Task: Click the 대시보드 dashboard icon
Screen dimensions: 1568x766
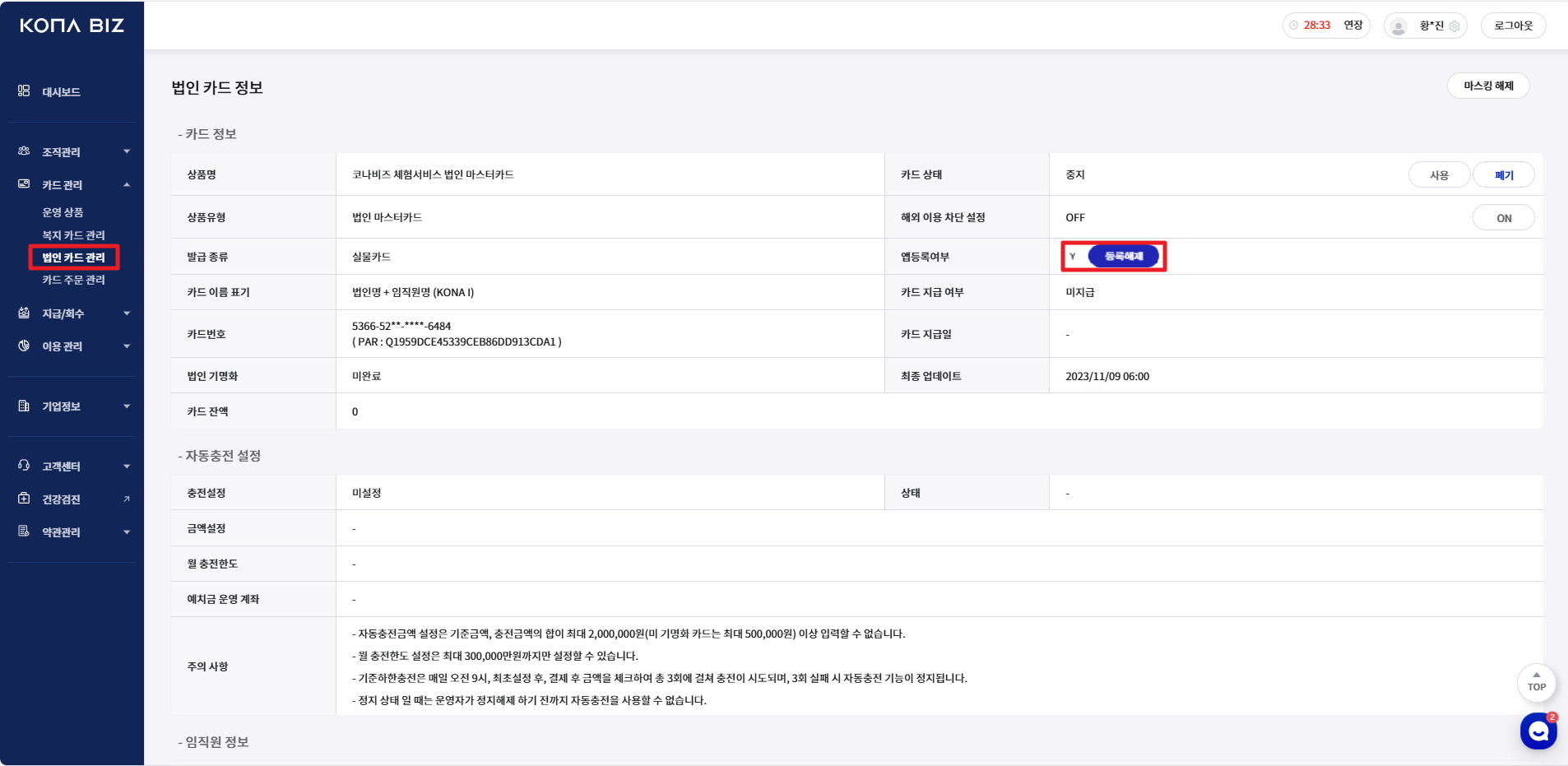Action: (24, 91)
